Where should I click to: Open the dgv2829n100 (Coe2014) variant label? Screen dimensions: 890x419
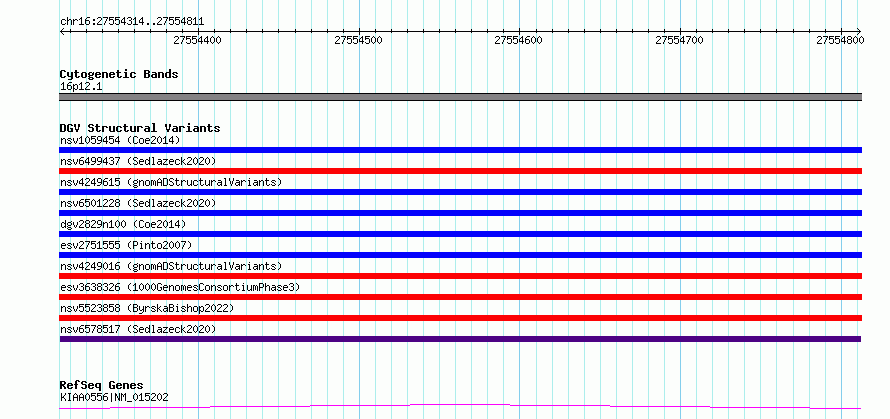pos(123,224)
